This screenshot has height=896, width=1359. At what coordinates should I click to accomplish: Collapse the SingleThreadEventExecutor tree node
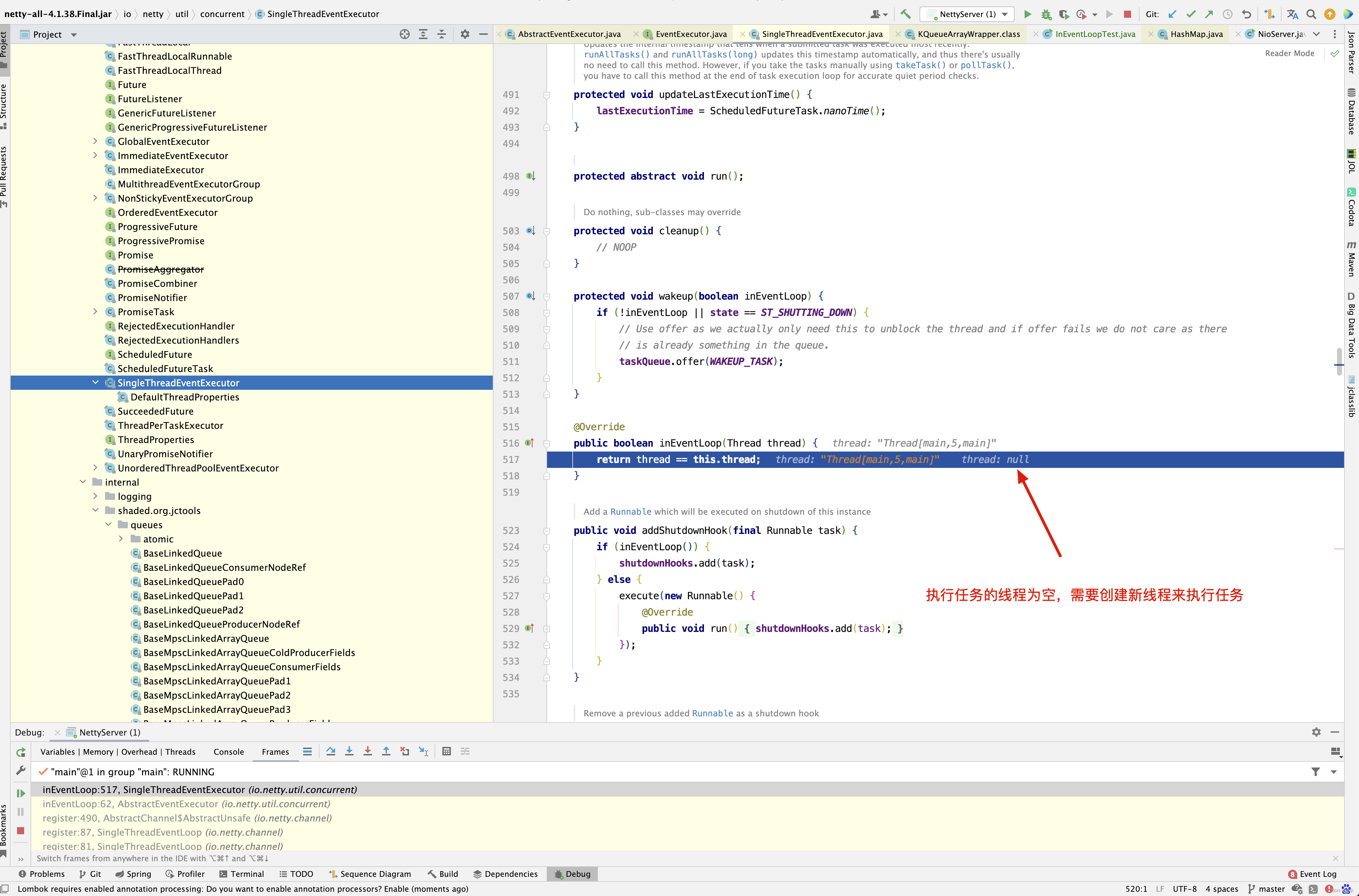pos(95,383)
